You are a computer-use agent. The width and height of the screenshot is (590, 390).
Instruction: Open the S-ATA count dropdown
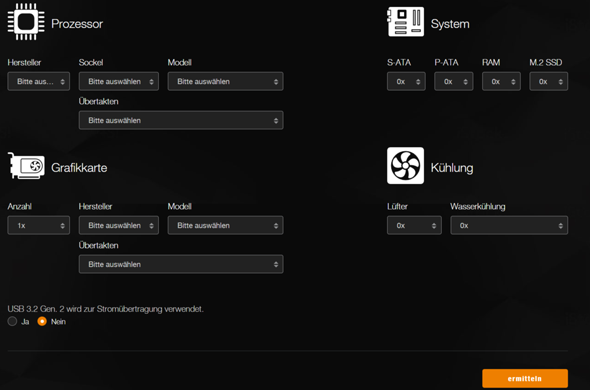tap(406, 81)
